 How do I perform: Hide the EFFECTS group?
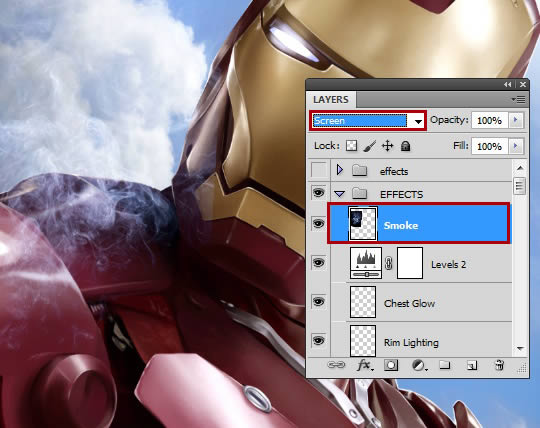click(x=318, y=193)
